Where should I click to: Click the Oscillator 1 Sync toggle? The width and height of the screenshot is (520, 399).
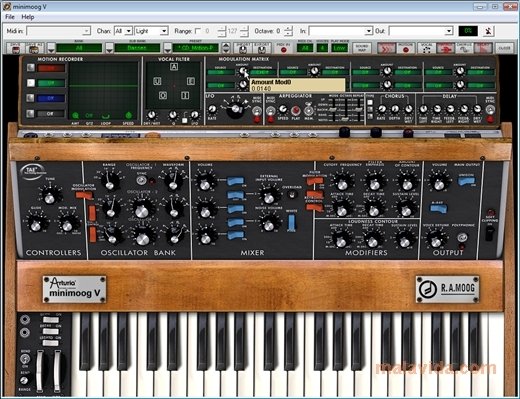pos(141,180)
